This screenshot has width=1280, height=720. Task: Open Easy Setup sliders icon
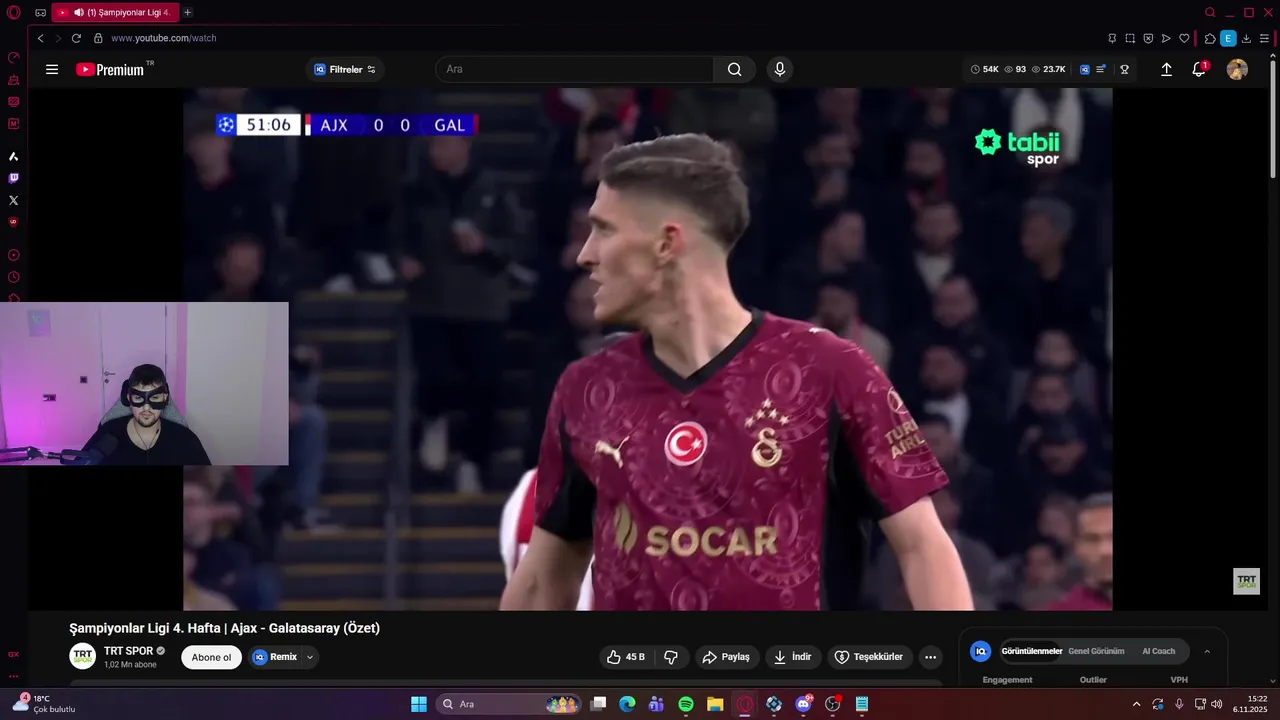[x=1264, y=38]
